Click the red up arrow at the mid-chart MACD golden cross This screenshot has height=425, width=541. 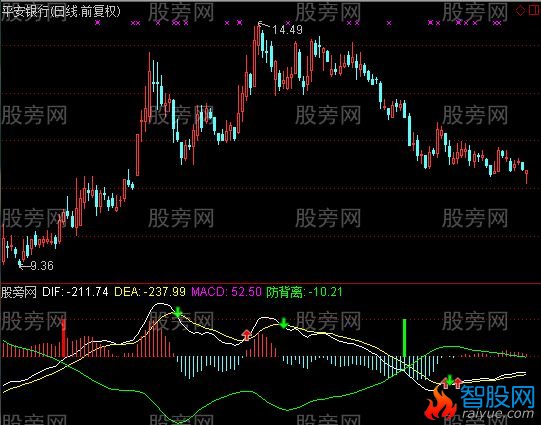(x=246, y=335)
